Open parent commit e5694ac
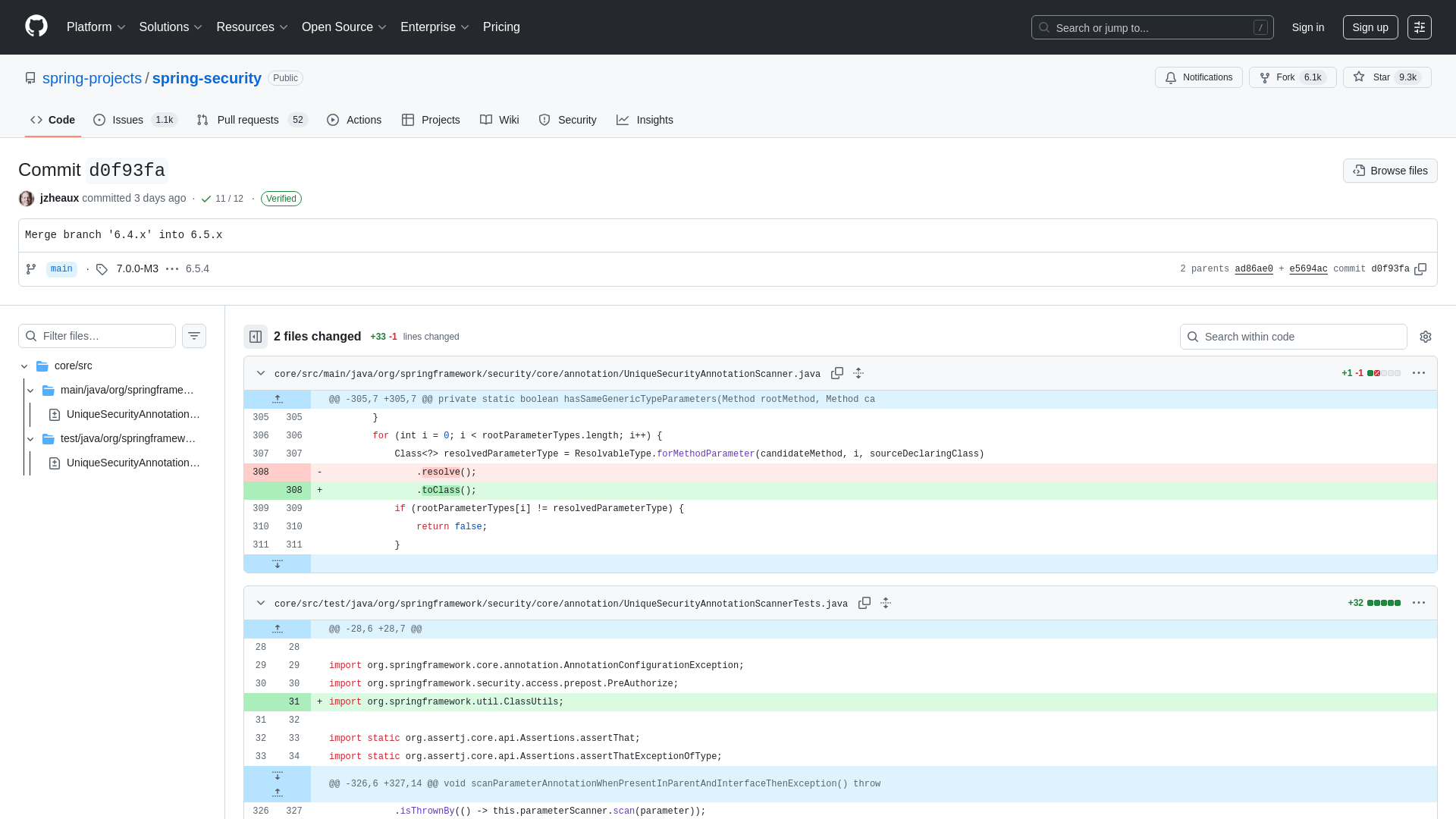Screen dimensions: 1456x819 click(x=1308, y=269)
